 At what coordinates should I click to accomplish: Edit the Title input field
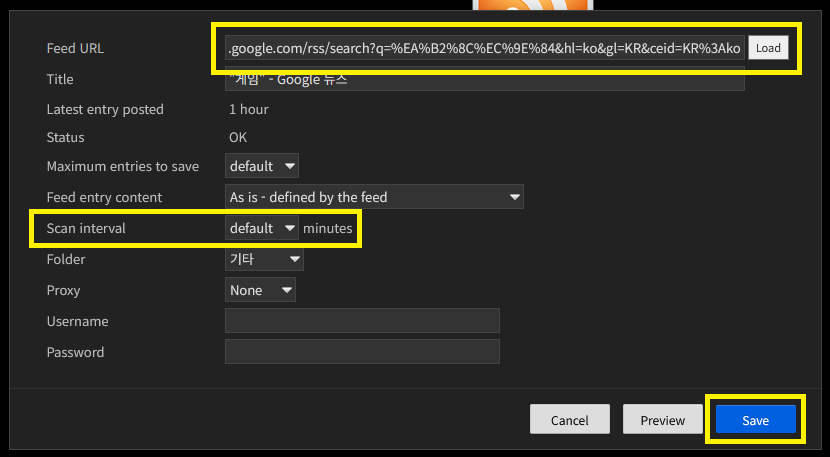485,79
